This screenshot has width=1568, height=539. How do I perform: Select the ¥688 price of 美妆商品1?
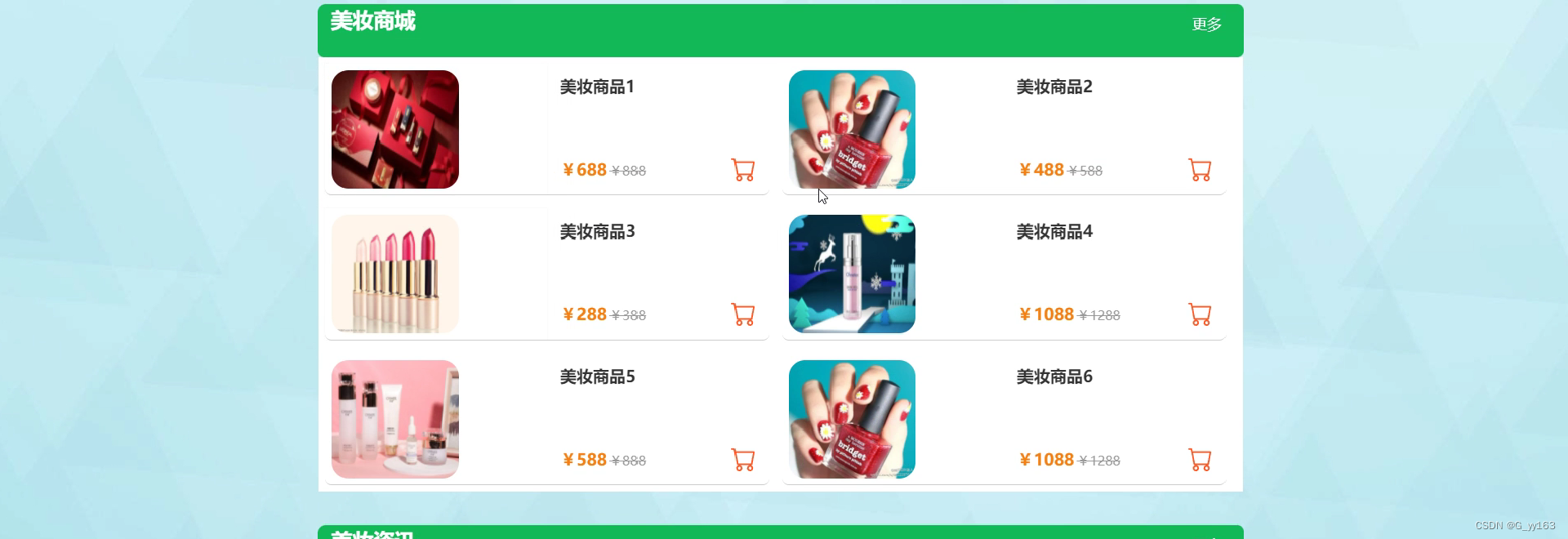coord(585,170)
